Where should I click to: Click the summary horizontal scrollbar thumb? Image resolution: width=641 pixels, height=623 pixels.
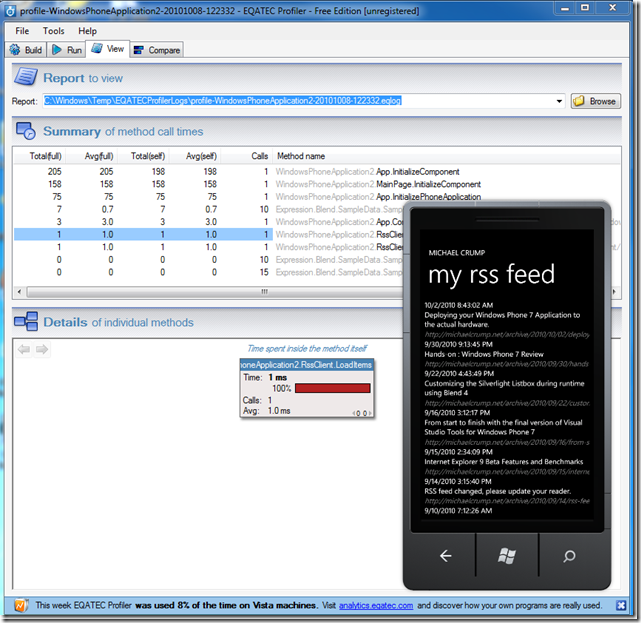tap(264, 292)
